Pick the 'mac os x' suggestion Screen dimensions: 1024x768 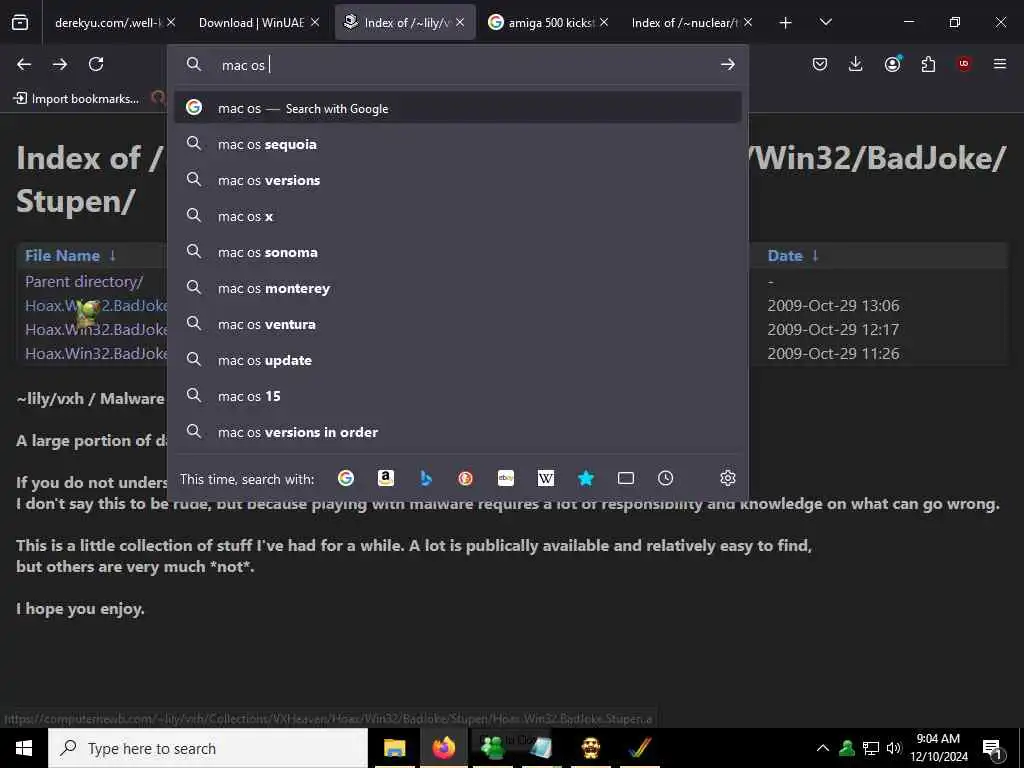(458, 216)
